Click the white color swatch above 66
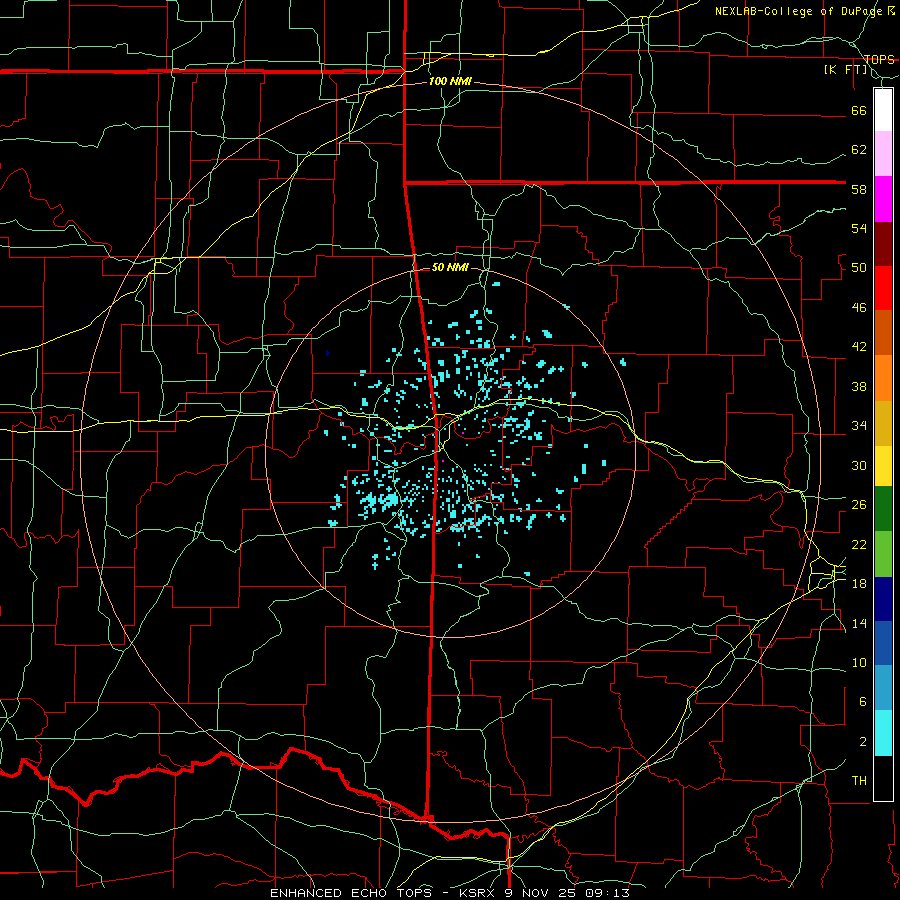 883,110
